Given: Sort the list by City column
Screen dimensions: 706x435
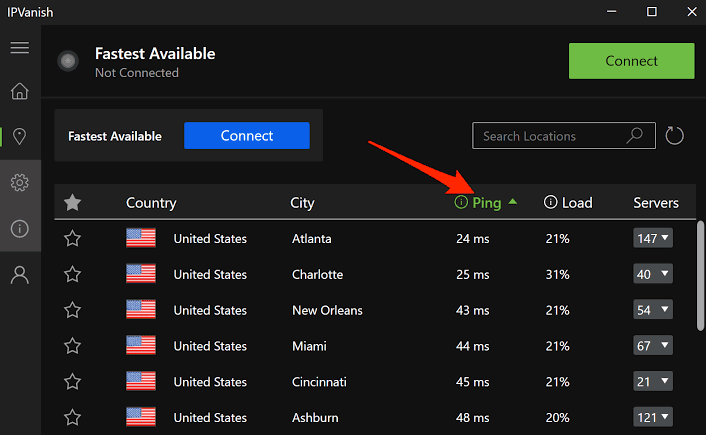Looking at the screenshot, I should [302, 203].
